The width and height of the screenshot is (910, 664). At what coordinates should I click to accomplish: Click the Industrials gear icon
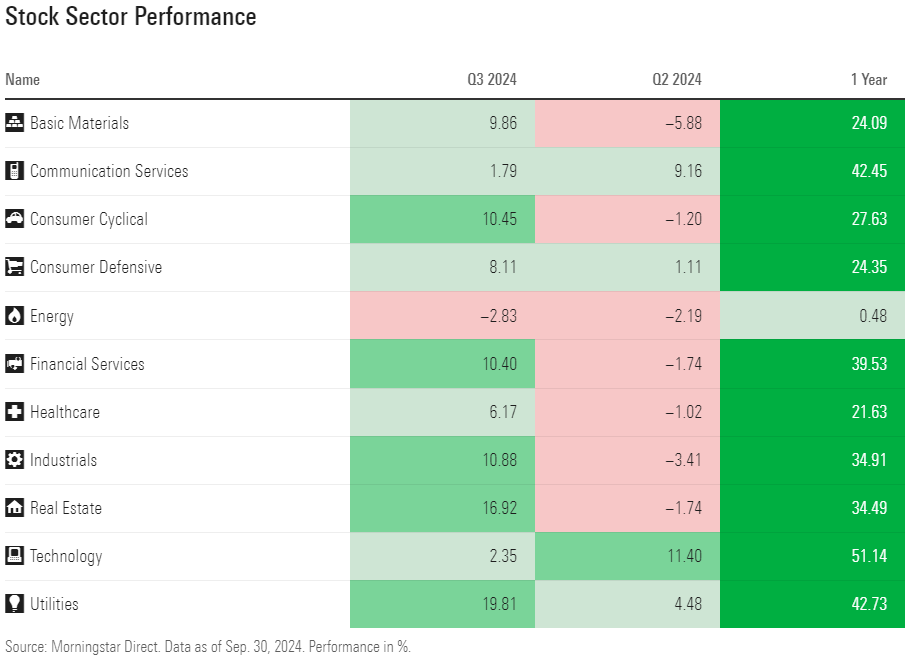(x=14, y=460)
